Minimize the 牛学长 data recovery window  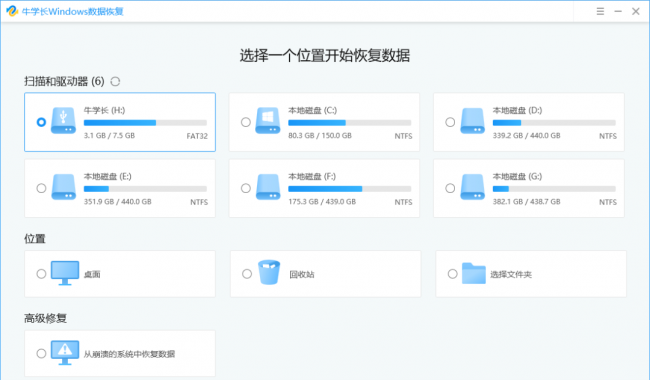[618, 11]
